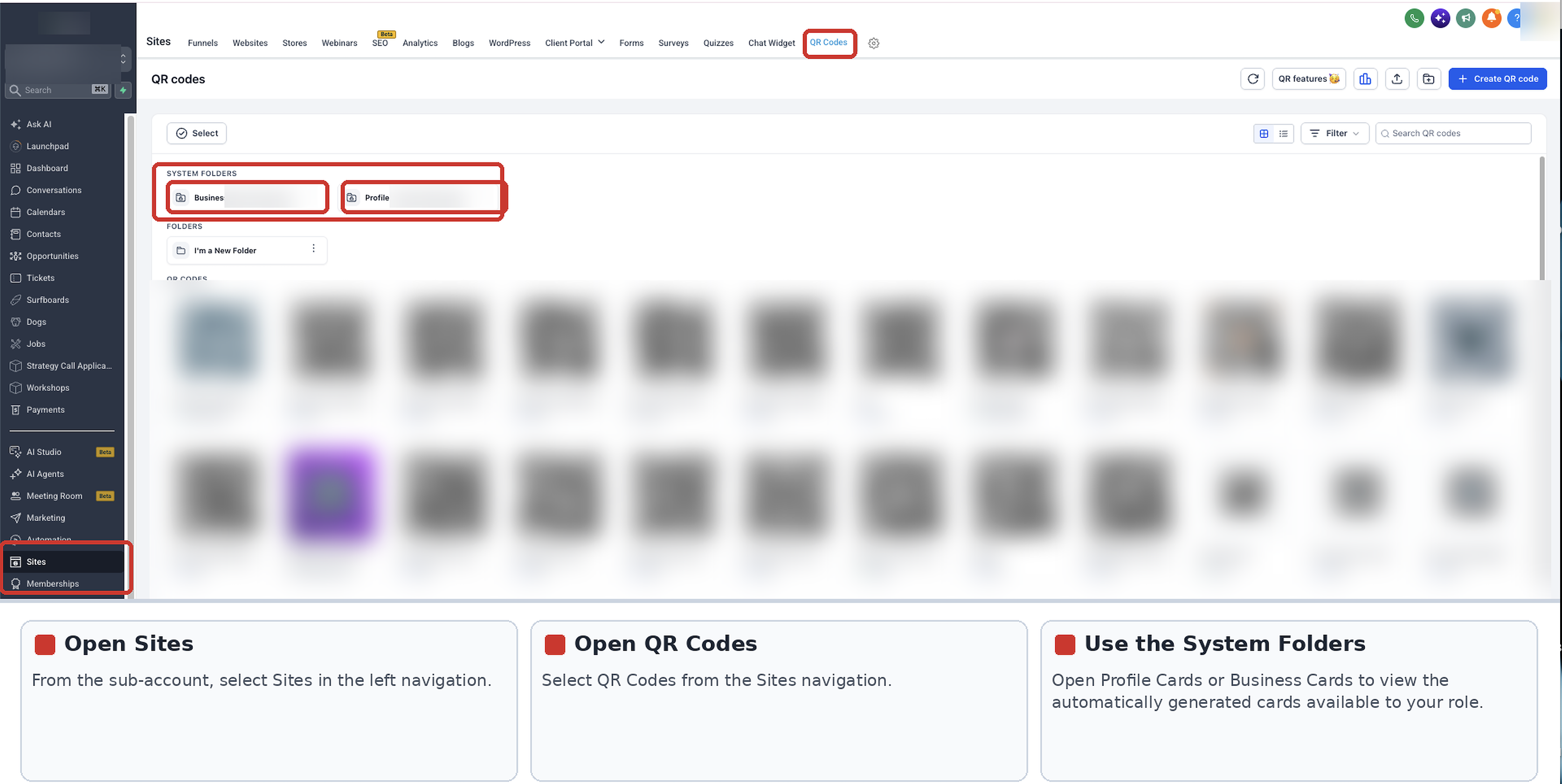Open the QR Codes tab
Screen dimensions: 1562x784
pos(828,42)
